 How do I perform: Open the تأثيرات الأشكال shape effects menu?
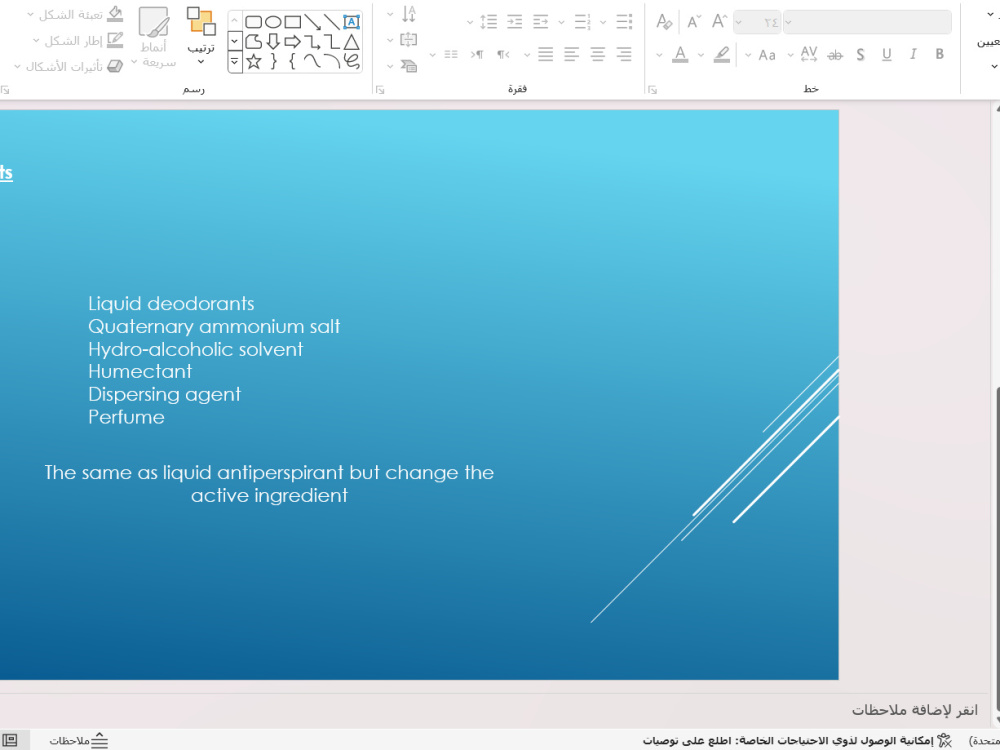click(x=68, y=66)
